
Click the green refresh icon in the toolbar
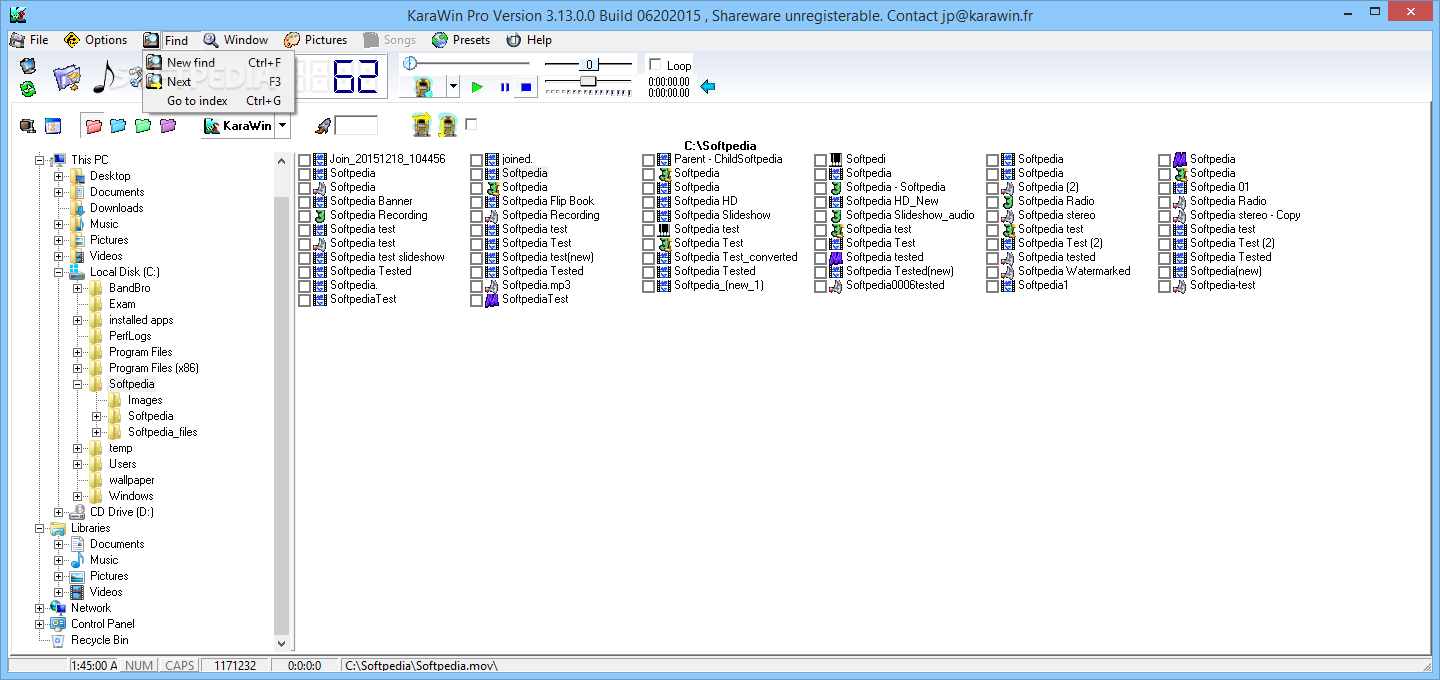point(27,89)
